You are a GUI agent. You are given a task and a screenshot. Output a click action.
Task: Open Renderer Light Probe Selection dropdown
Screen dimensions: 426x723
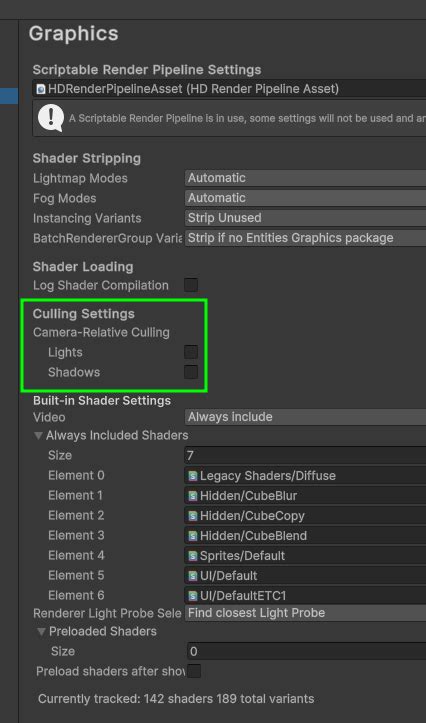click(305, 613)
